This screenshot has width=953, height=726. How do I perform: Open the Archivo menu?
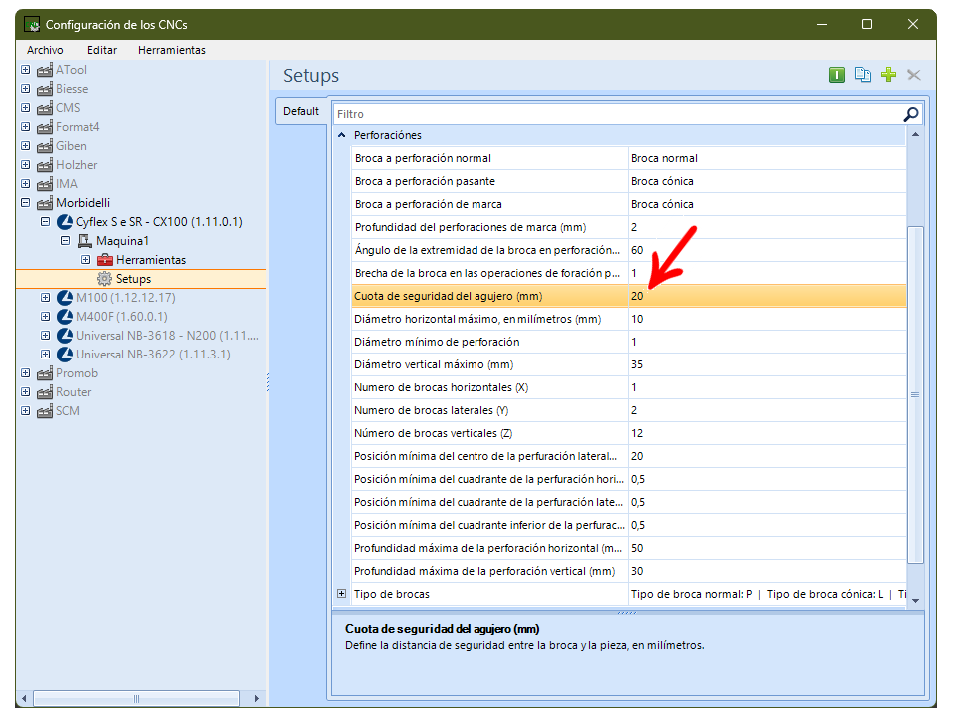coord(45,50)
